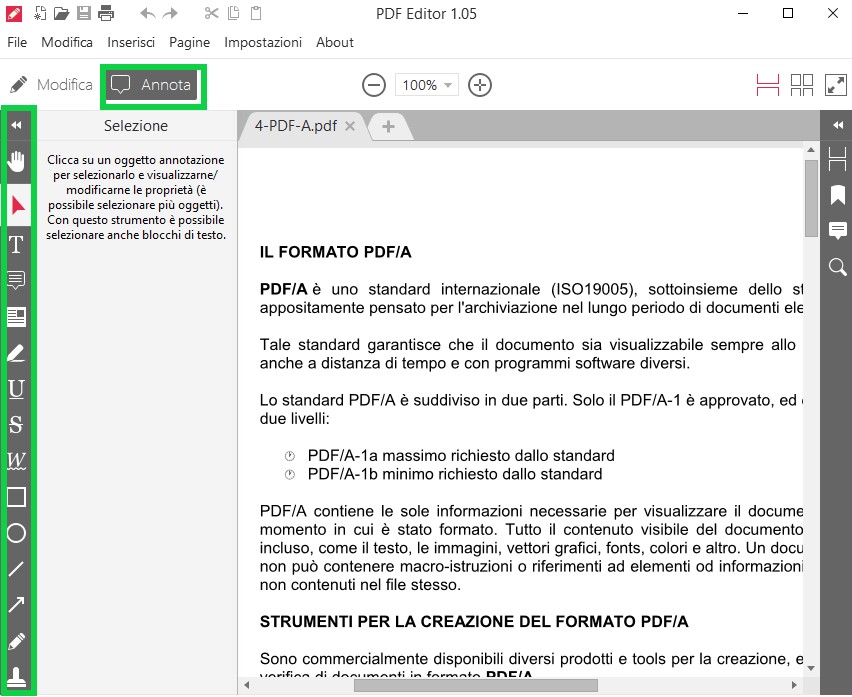The width and height of the screenshot is (852, 697).
Task: Open the Inserisci menu
Action: [131, 42]
